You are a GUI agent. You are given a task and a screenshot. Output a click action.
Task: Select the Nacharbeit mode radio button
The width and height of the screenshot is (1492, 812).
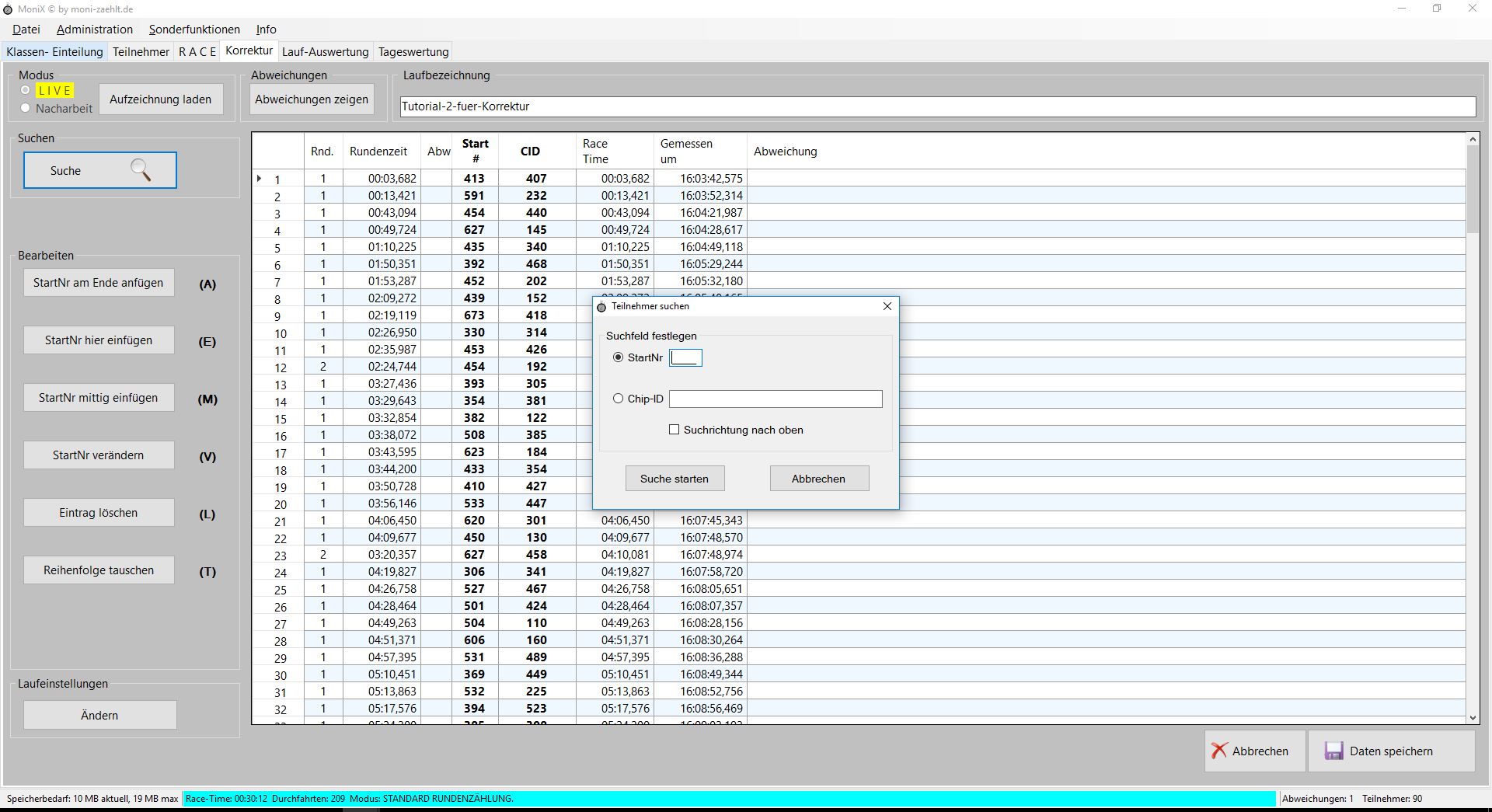coord(26,108)
